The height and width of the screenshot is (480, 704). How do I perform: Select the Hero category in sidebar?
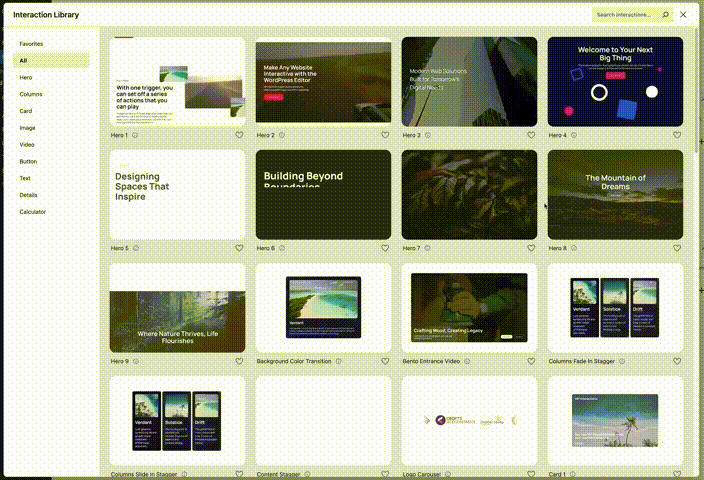coord(26,77)
